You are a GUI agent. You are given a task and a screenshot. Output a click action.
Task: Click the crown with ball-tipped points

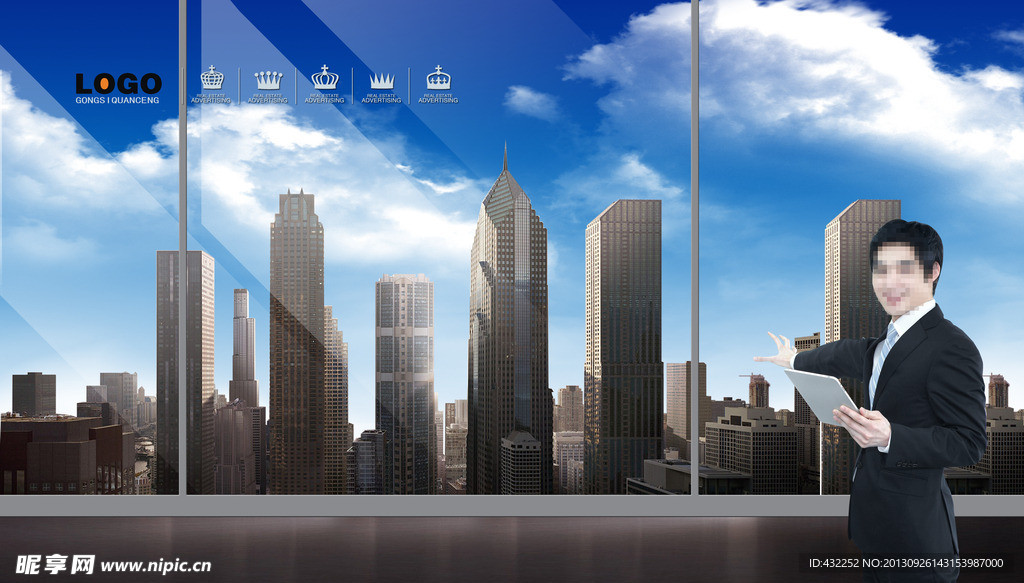pyautogui.click(x=268, y=80)
